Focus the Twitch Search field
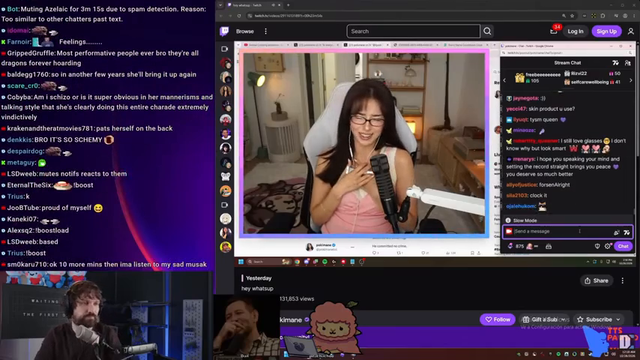 pyautogui.click(x=413, y=31)
